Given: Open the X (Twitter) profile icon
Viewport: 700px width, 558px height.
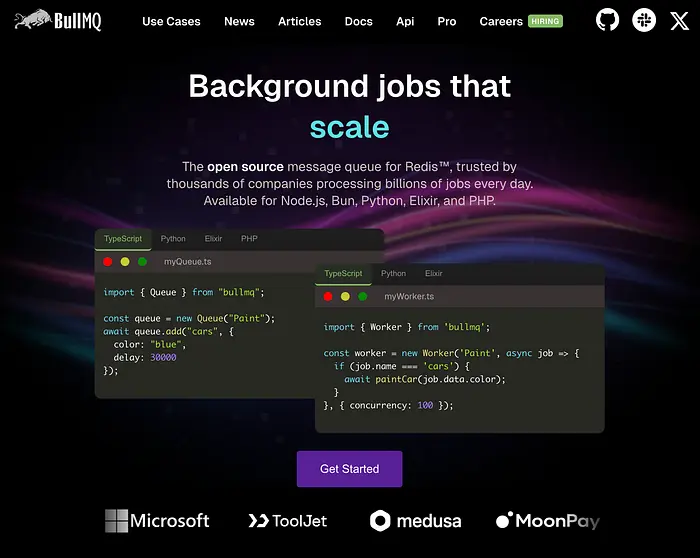Looking at the screenshot, I should 679,21.
